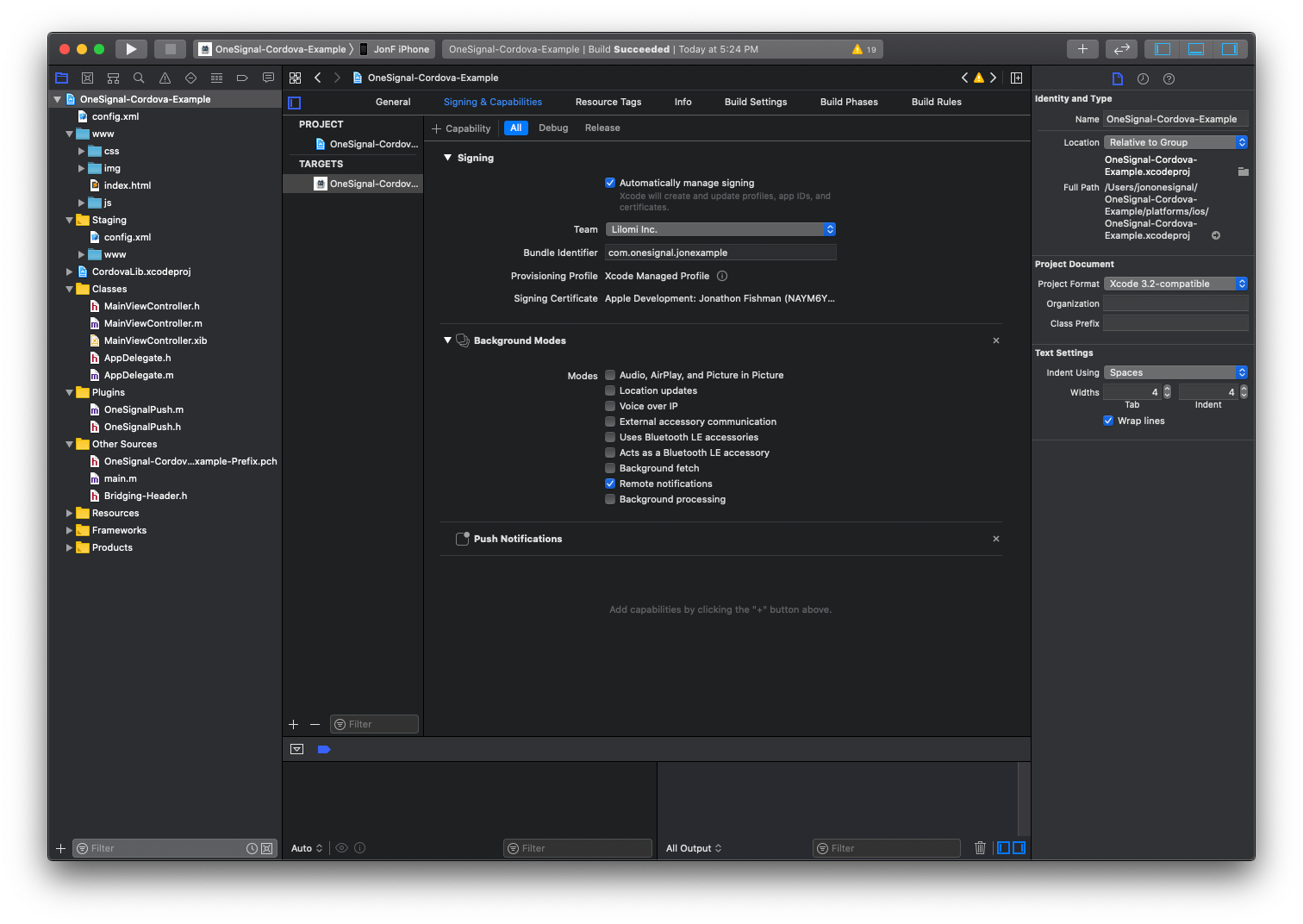Switch to the Build Rules tab

coord(937,102)
